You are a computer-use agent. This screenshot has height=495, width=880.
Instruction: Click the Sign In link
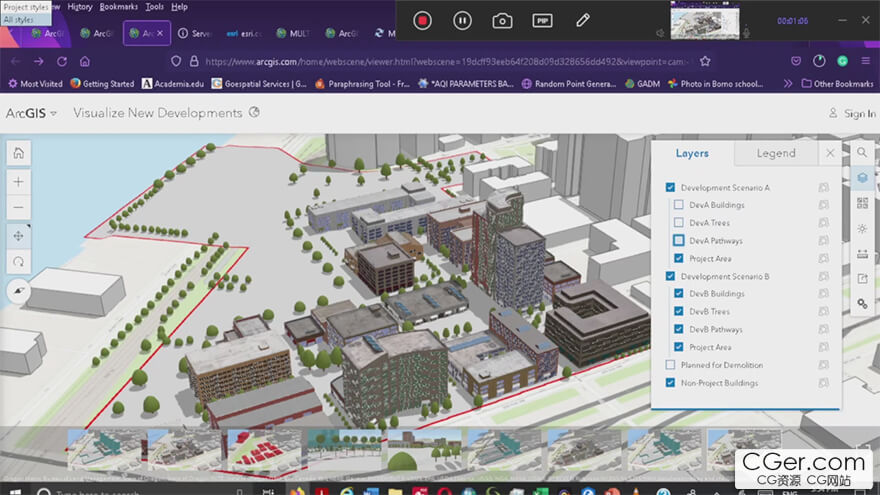pyautogui.click(x=852, y=113)
